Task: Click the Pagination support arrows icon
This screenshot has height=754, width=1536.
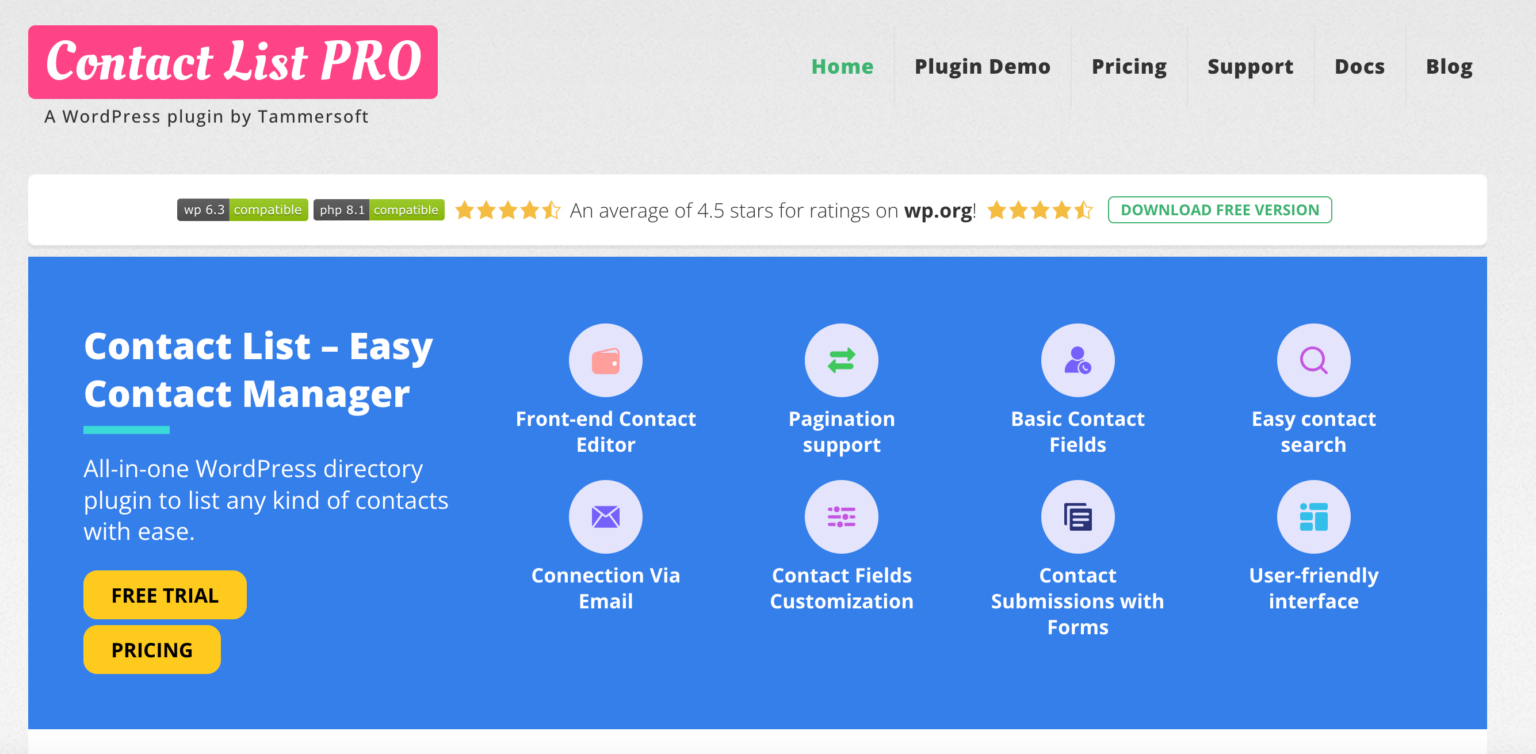Action: [x=841, y=360]
